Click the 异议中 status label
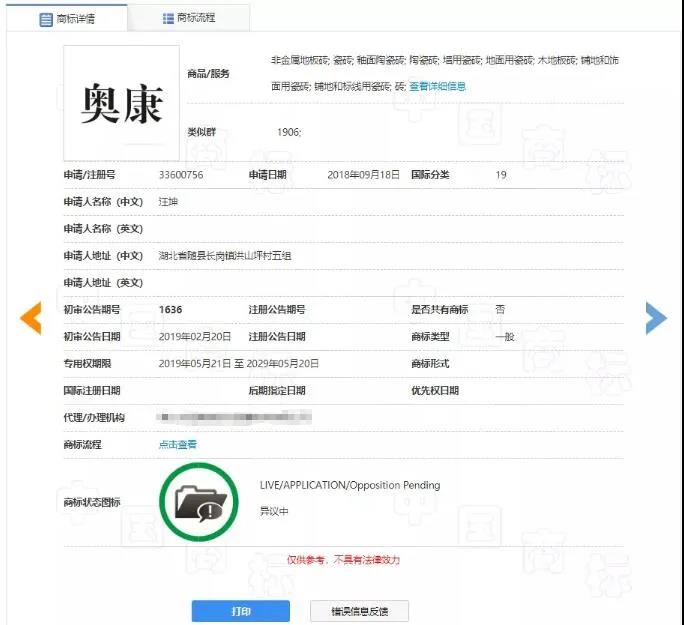Viewport: 684px width, 625px height. (x=272, y=510)
